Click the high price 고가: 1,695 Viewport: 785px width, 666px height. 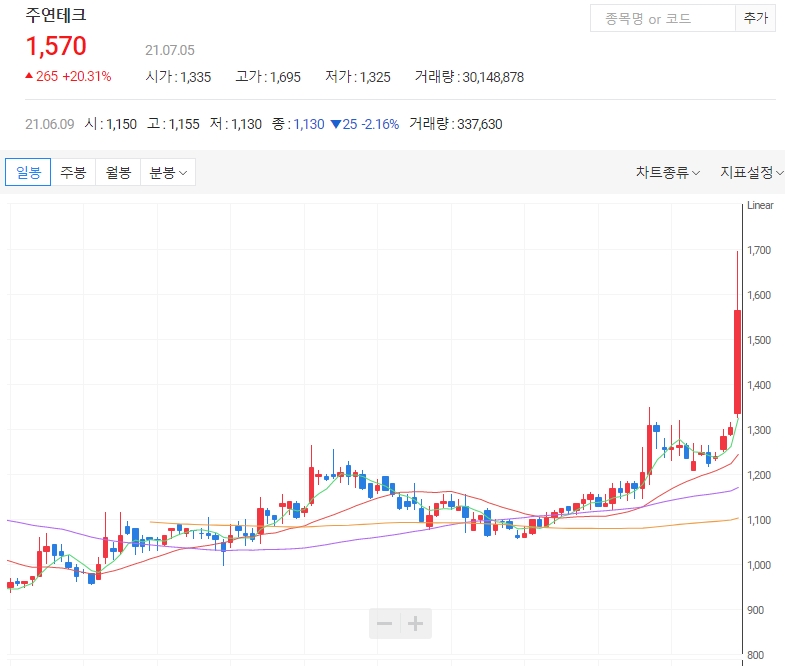268,77
